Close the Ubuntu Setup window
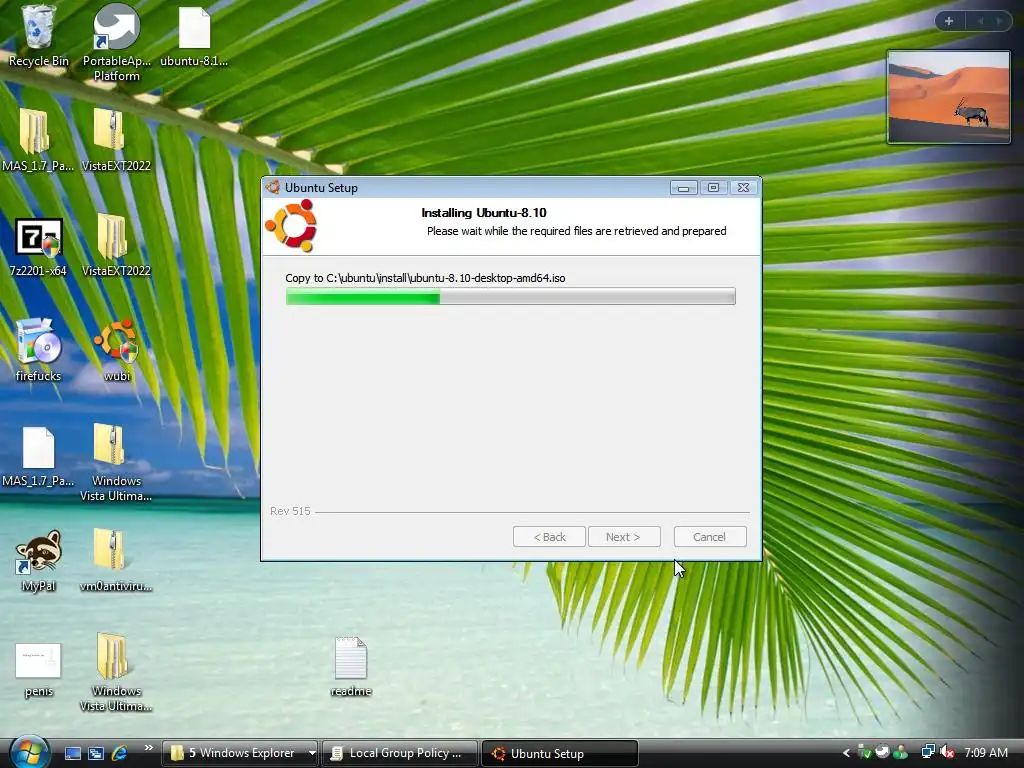The height and width of the screenshot is (768, 1024). pos(743,188)
